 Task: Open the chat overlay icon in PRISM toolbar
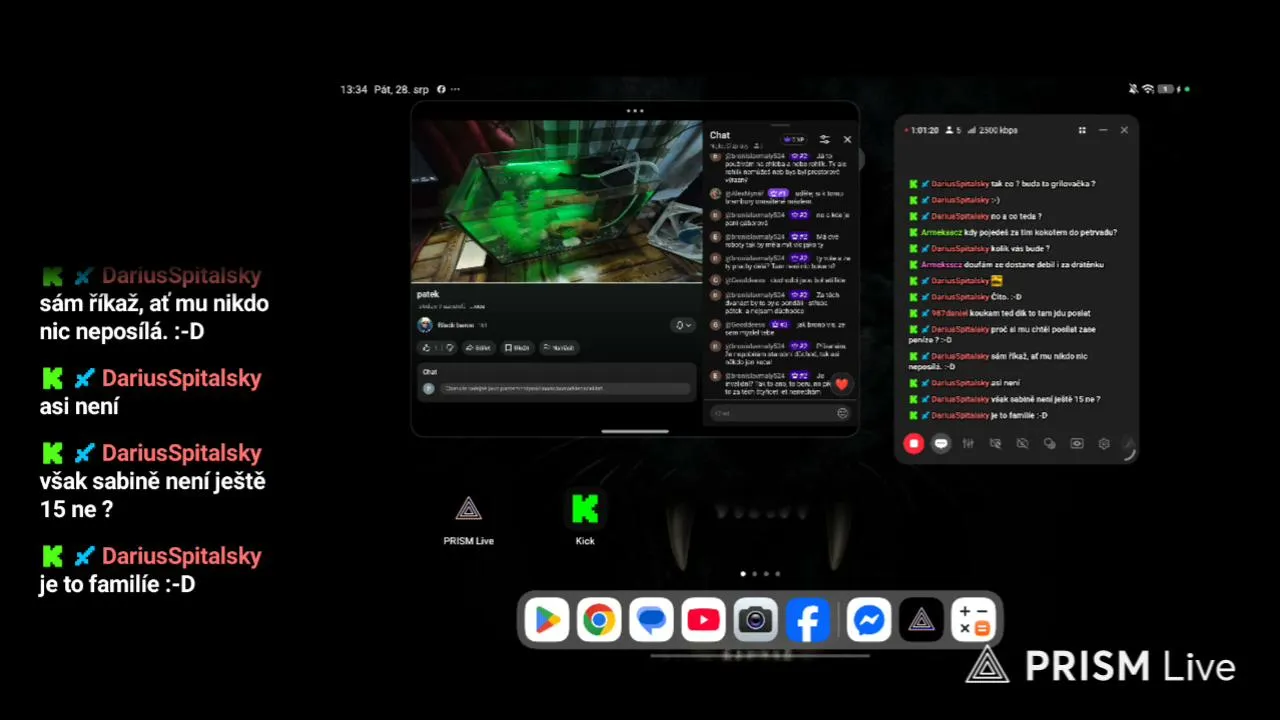point(1049,444)
